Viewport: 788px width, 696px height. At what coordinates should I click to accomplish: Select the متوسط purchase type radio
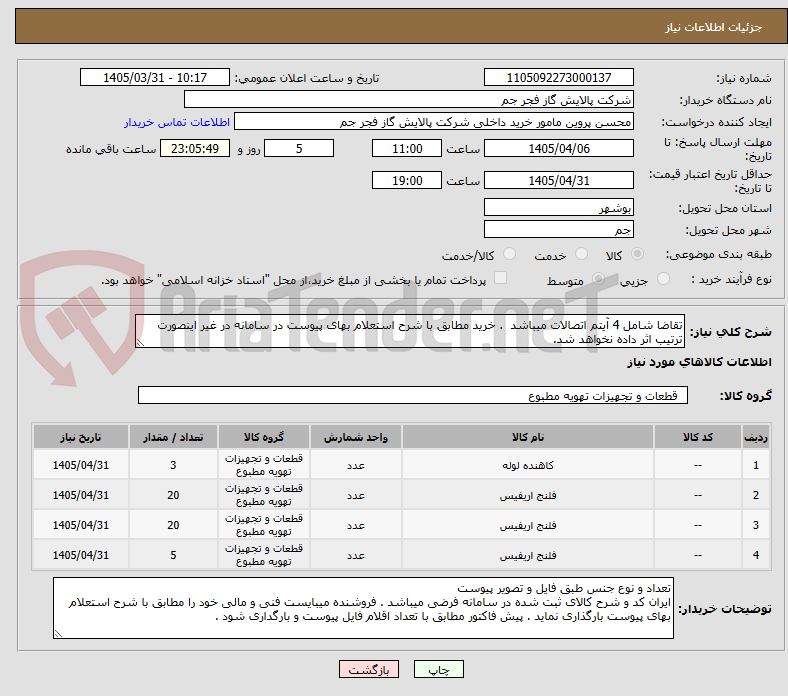click(598, 279)
